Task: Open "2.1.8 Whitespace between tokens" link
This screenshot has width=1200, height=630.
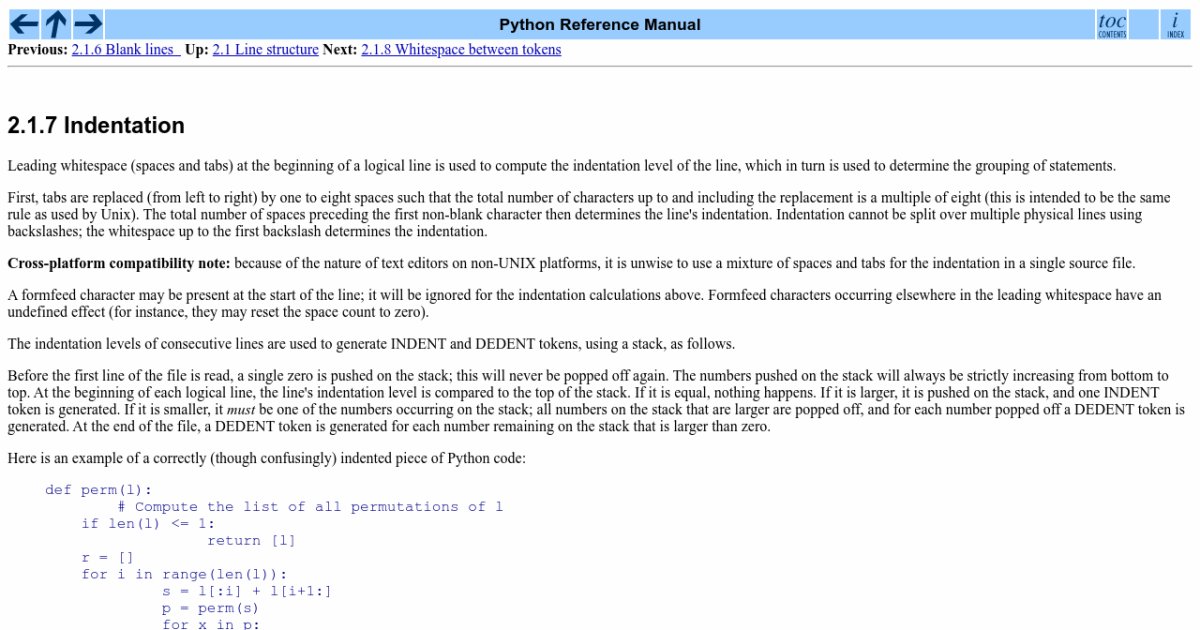Action: (460, 49)
